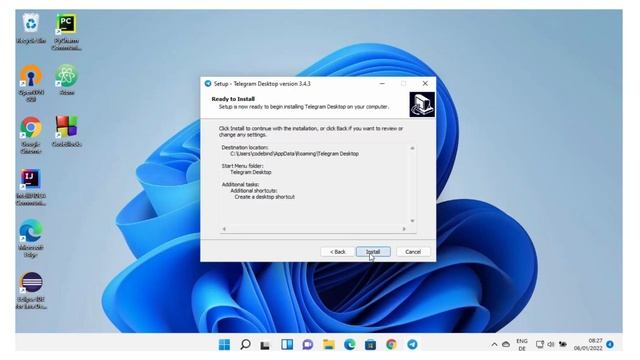Click the volume speaker tray icon
Viewport: 640px width, 360px height.
click(x=551, y=344)
